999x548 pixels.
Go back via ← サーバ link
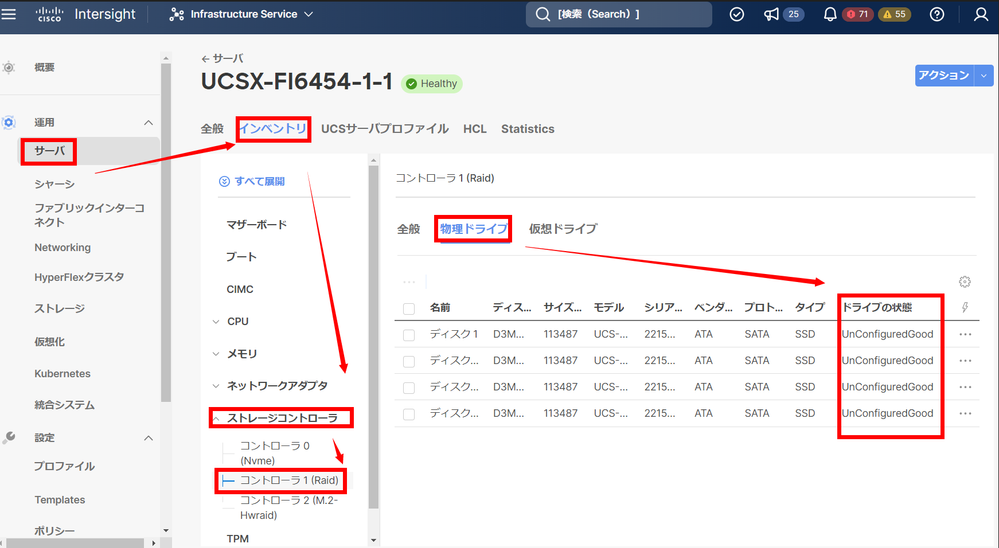pyautogui.click(x=222, y=59)
